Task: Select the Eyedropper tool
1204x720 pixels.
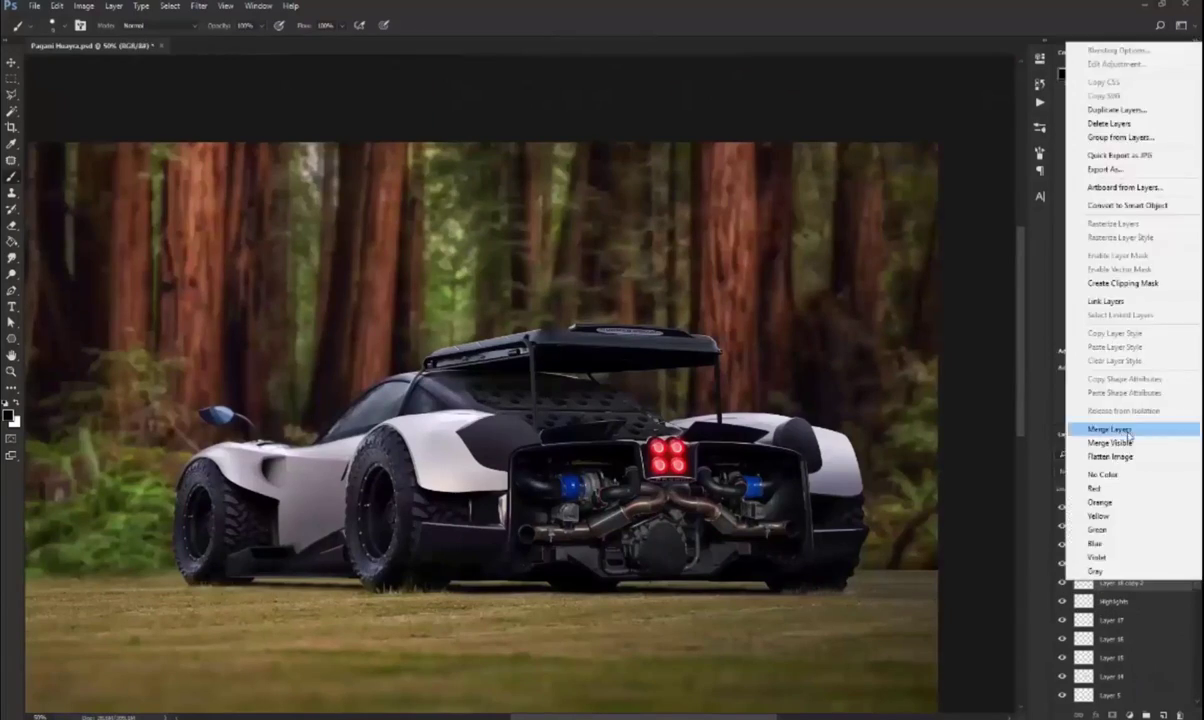Action: coord(11,144)
